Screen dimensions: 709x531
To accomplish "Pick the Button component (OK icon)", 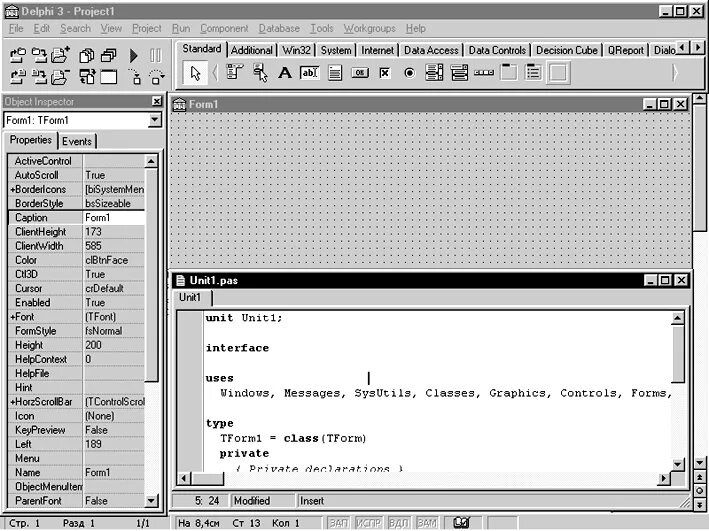I will coord(359,72).
